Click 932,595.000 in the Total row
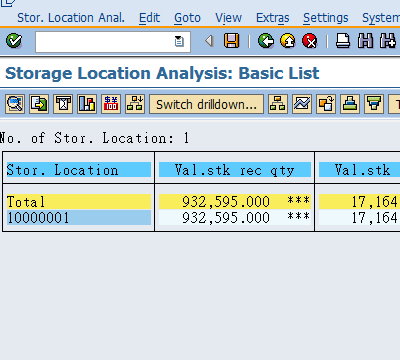This screenshot has width=400, height=360. pos(226,202)
